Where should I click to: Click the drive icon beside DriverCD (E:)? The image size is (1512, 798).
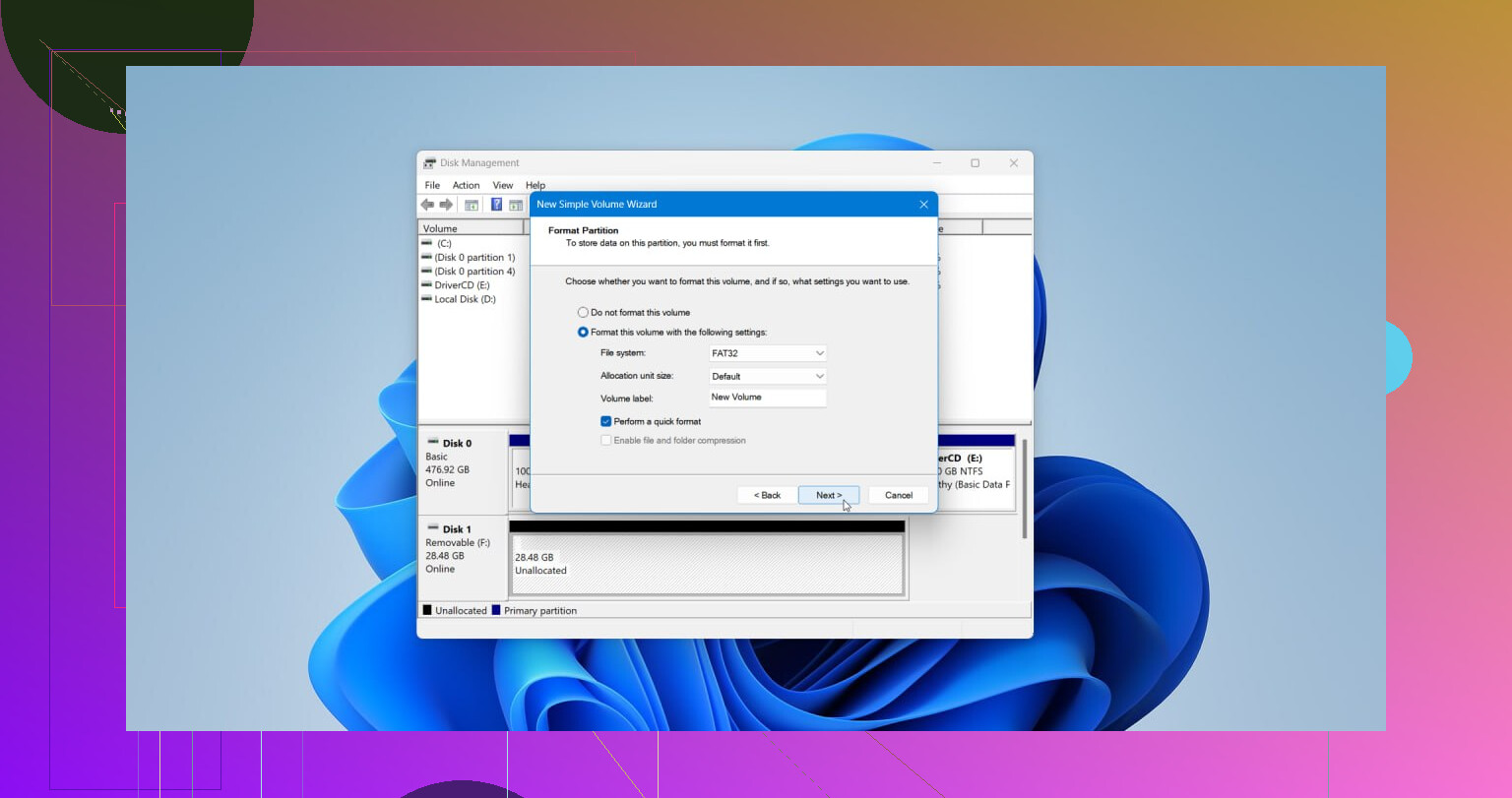pos(426,284)
